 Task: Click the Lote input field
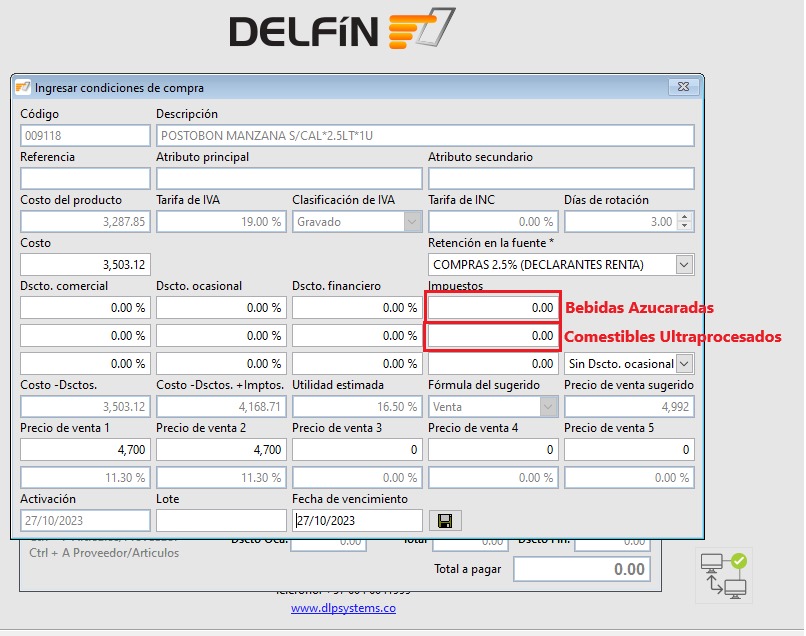pyautogui.click(x=221, y=520)
